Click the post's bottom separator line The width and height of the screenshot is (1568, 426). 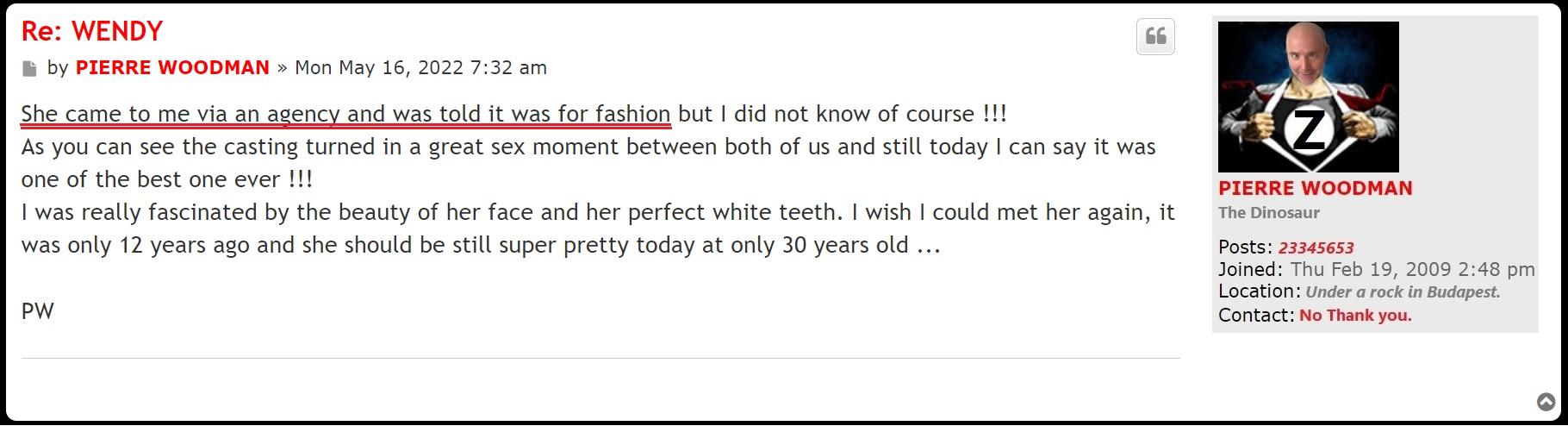600,358
